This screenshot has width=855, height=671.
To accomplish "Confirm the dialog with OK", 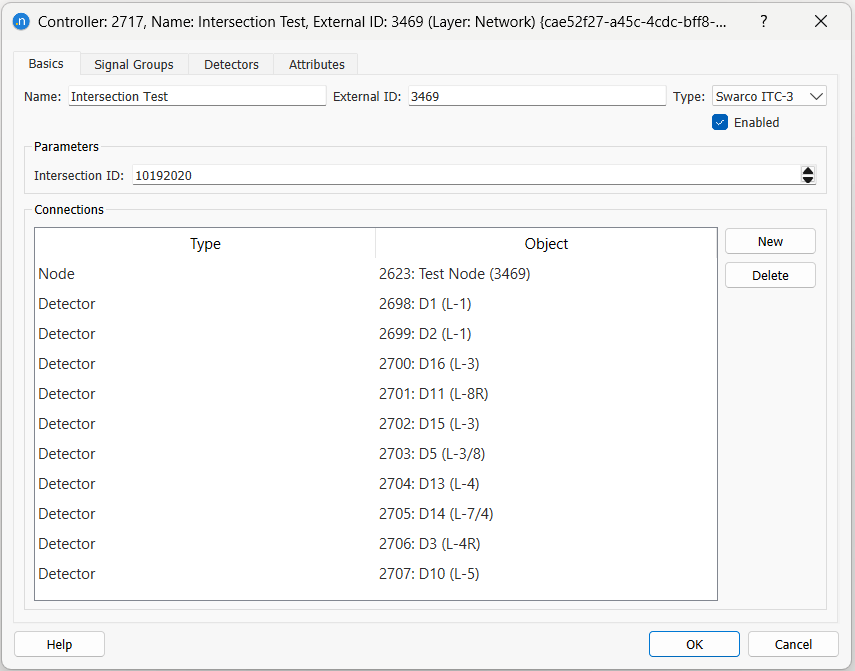I will (x=694, y=644).
